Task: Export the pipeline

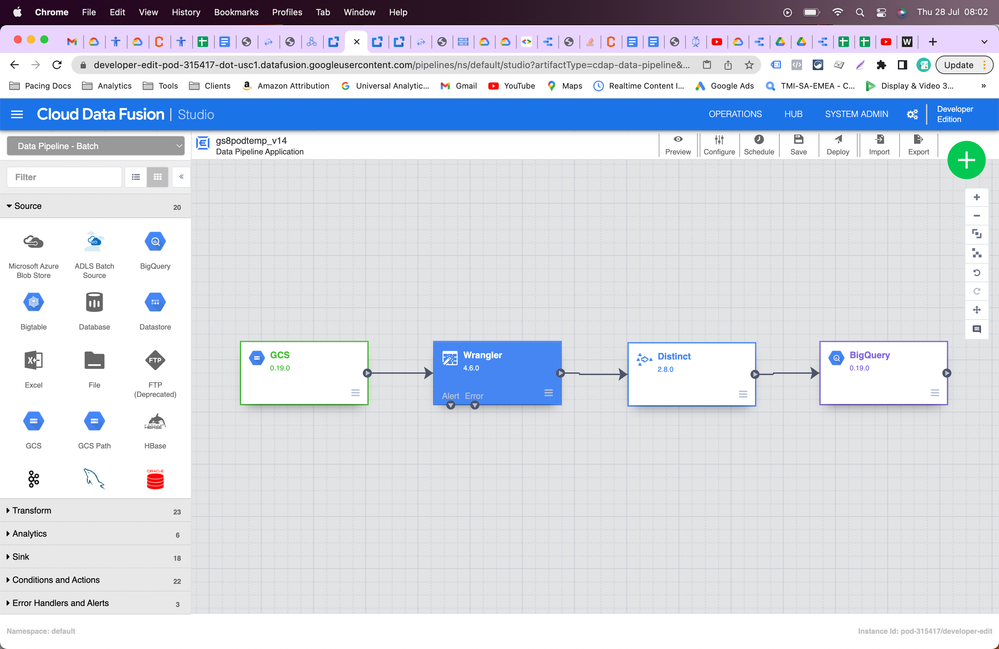Action: click(918, 145)
